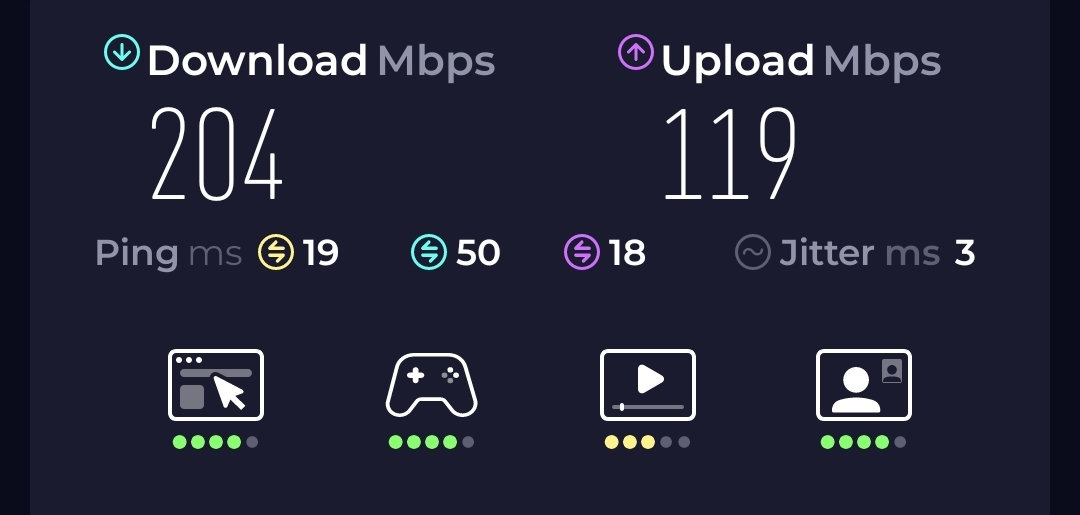
Task: Open the gaming controller experience icon
Action: 431,385
